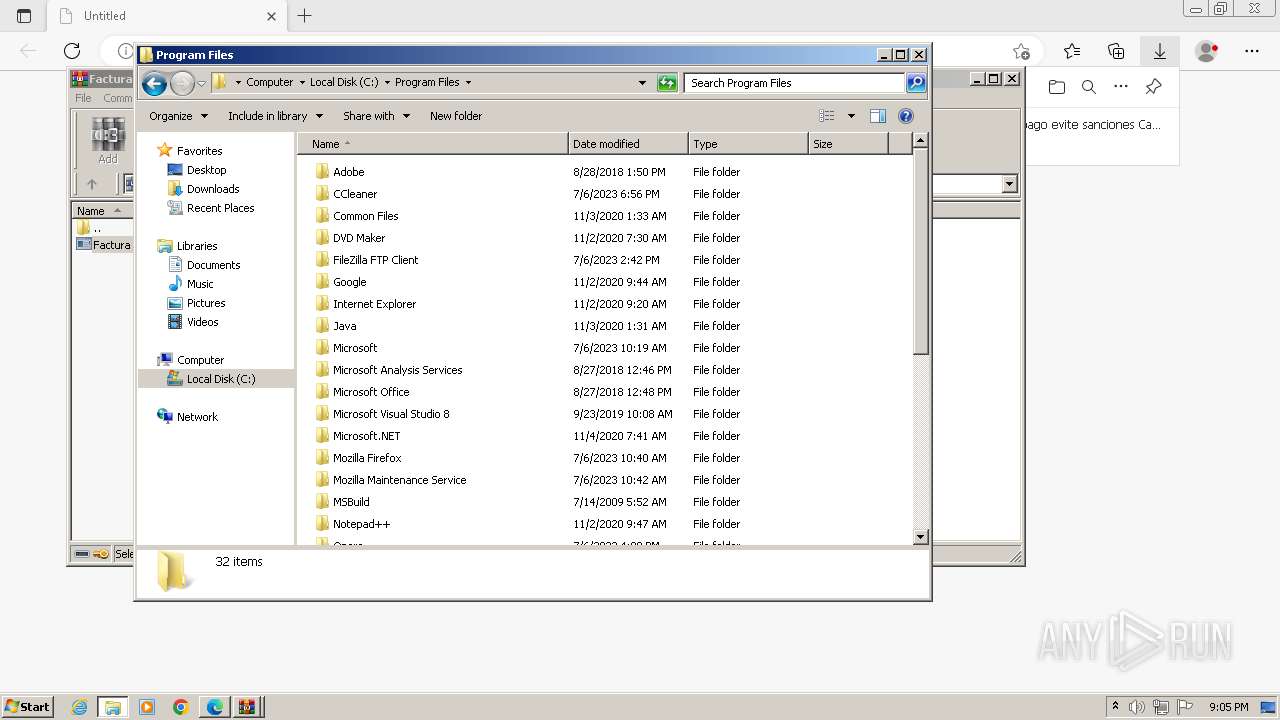Select the Internet Explorer folder
Screen dimensions: 1280x720
click(374, 304)
